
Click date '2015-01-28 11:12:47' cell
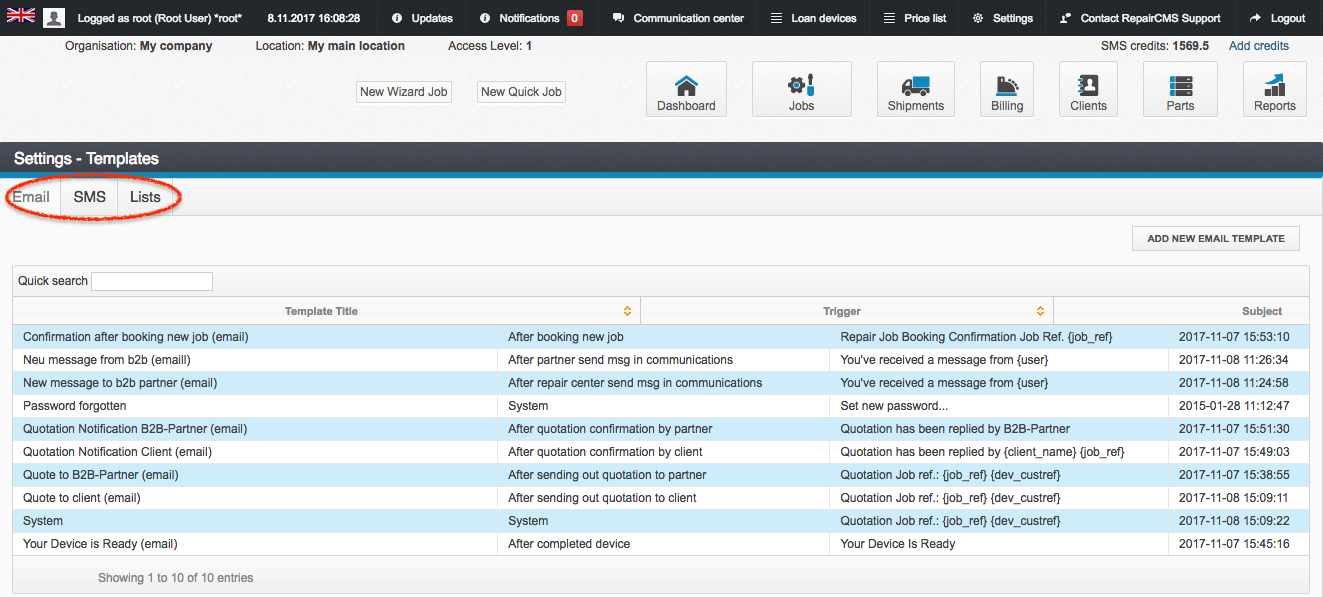tap(1239, 406)
